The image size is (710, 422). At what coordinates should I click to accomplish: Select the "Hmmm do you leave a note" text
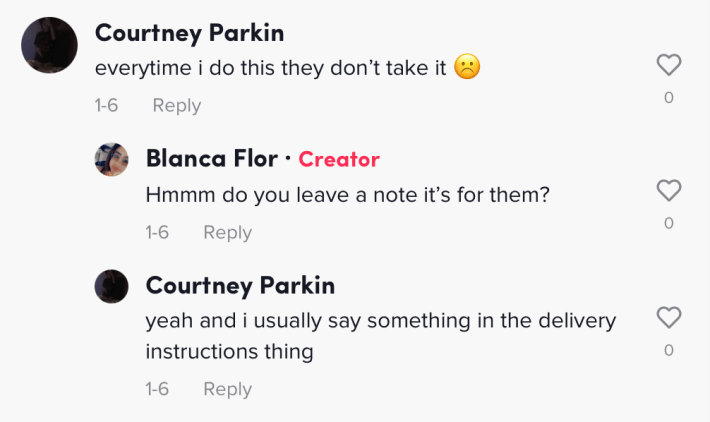click(x=347, y=194)
